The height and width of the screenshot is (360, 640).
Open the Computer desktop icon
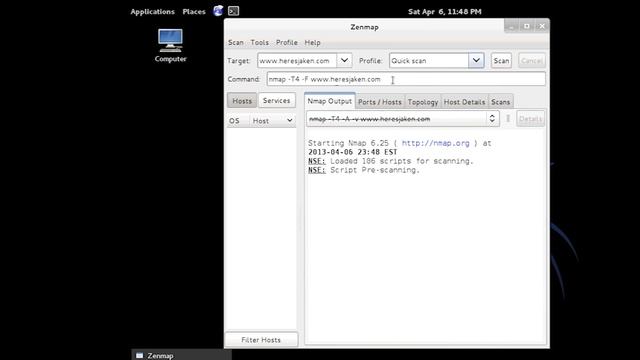coord(170,45)
